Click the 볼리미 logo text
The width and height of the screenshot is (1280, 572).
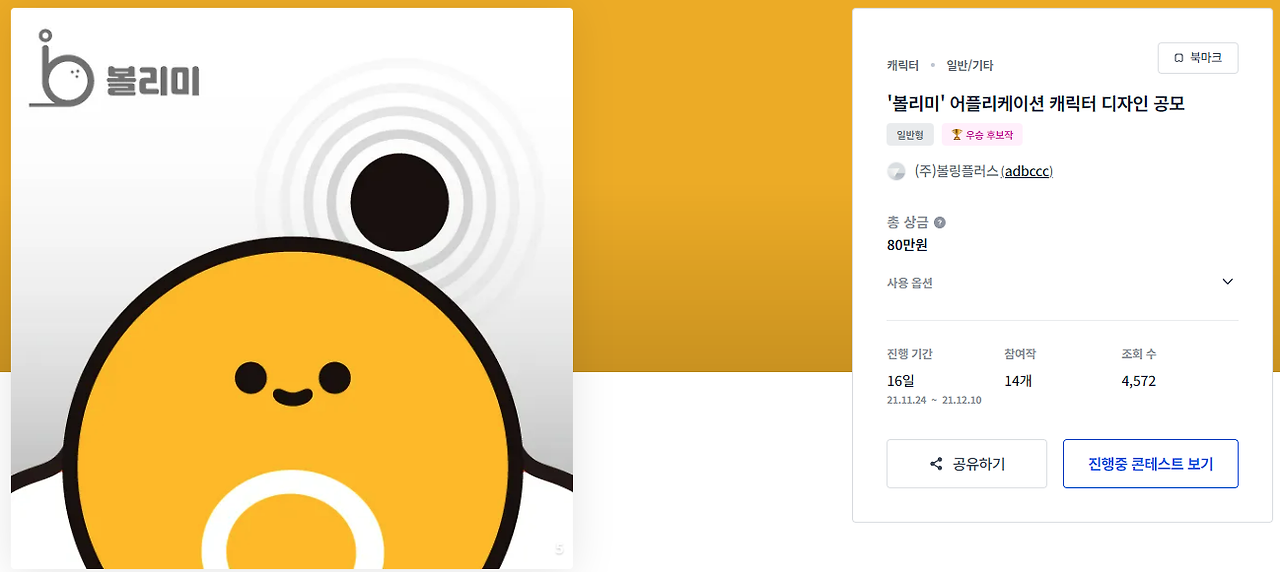pos(152,80)
